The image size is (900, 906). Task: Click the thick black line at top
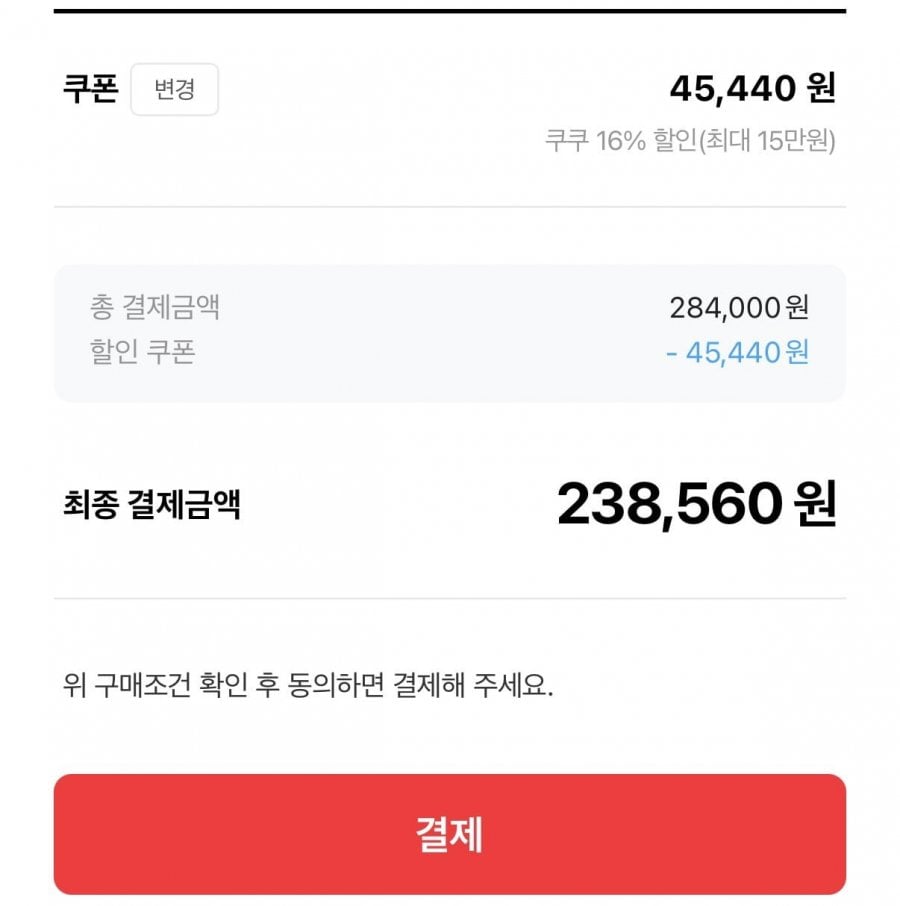tap(450, 11)
